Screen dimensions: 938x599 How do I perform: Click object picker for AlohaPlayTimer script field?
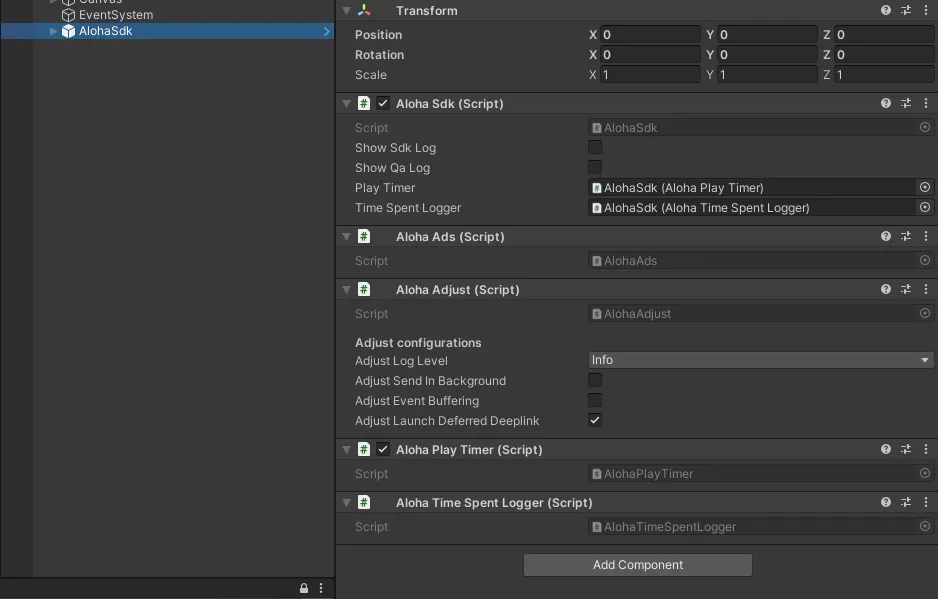pyautogui.click(x=925, y=473)
